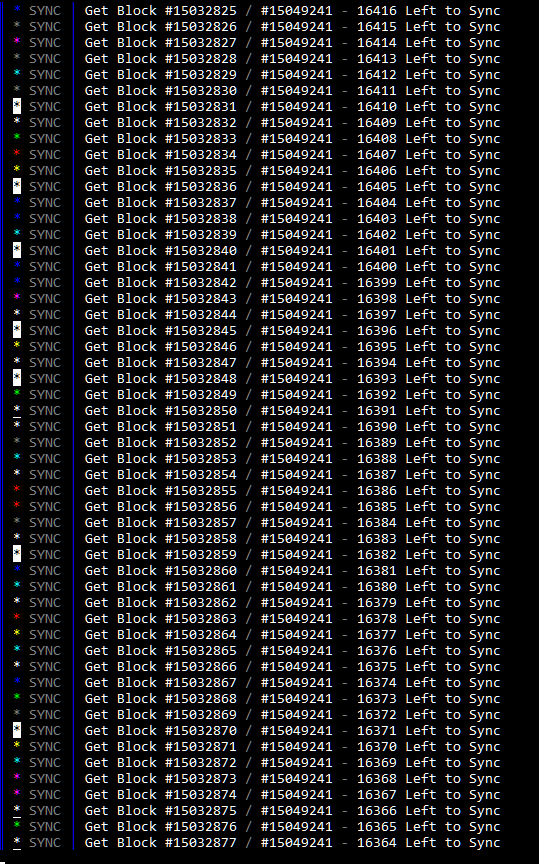This screenshot has width=539, height=864.
Task: Click the cyan asterisk on row #15032853
Action: 17,456
